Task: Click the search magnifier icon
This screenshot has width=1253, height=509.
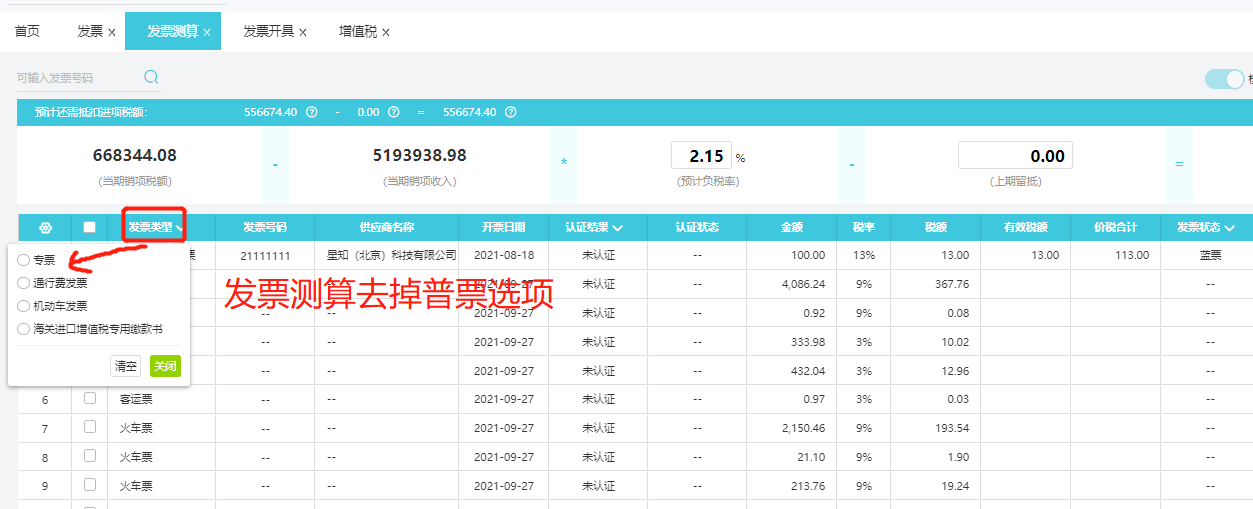Action: [x=151, y=77]
